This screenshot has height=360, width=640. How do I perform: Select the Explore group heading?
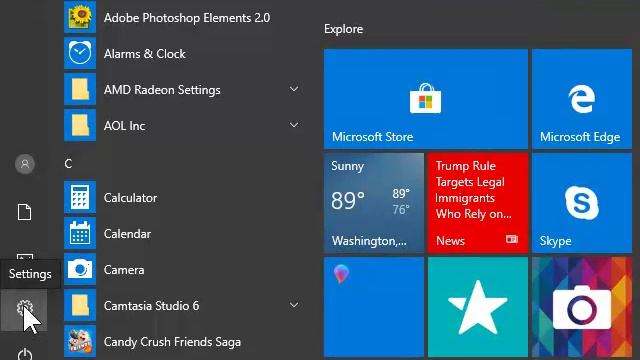[344, 29]
